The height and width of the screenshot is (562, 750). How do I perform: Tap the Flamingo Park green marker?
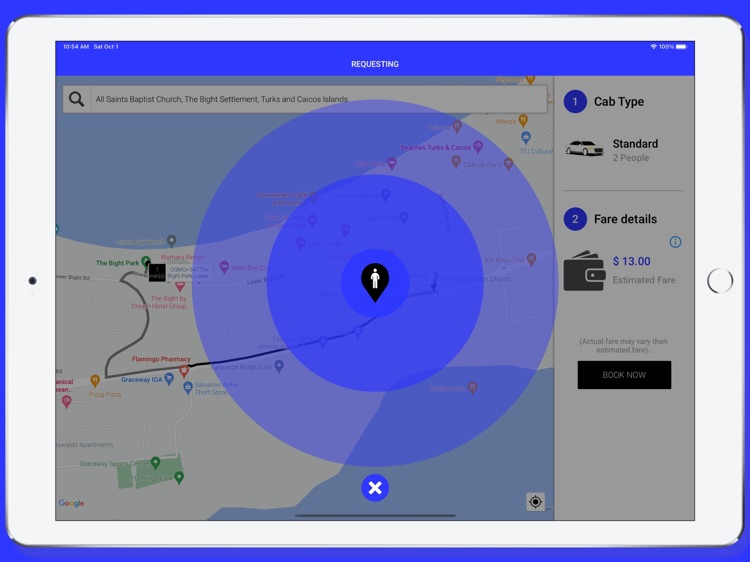pos(179,477)
